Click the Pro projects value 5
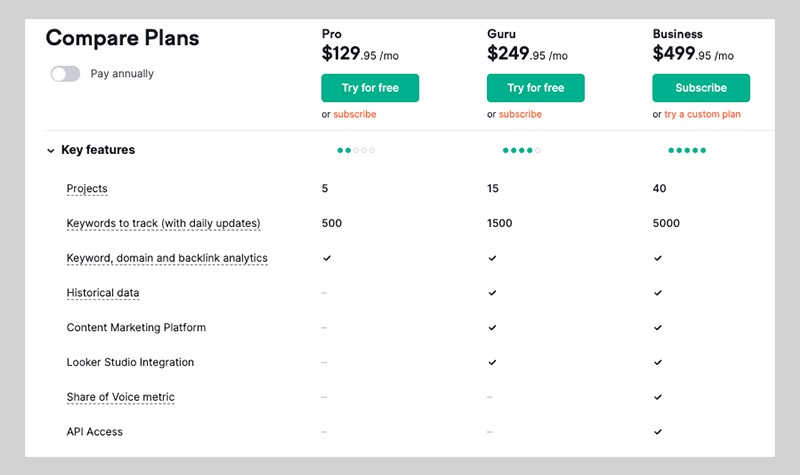This screenshot has height=475, width=800. (325, 189)
